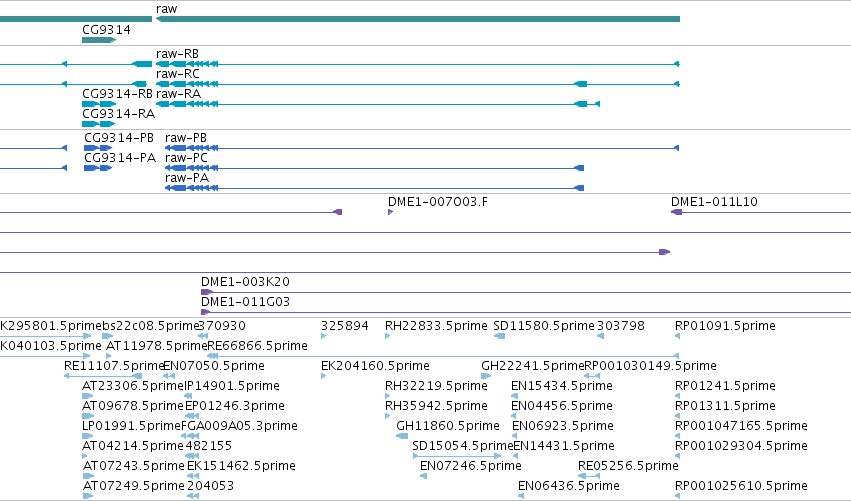Select EST LP01991.5prime

point(131,426)
